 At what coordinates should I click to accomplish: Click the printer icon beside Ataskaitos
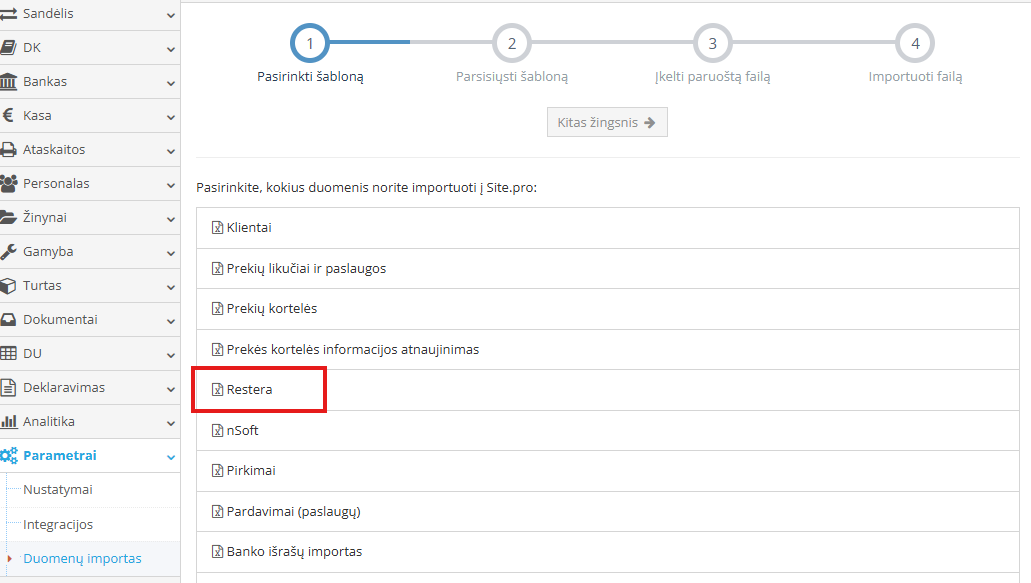pyautogui.click(x=9, y=150)
